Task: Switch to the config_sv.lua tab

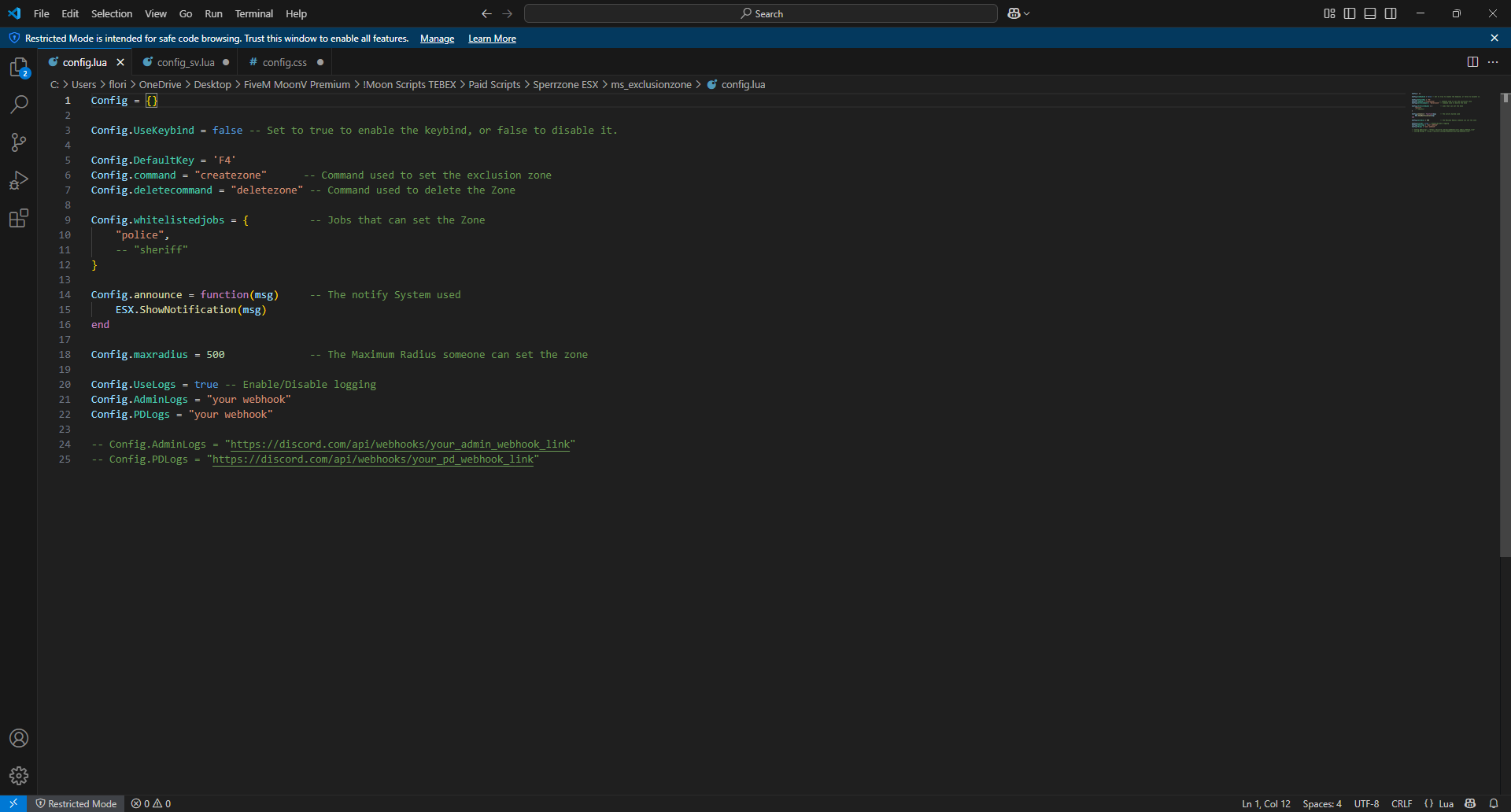Action: point(186,62)
